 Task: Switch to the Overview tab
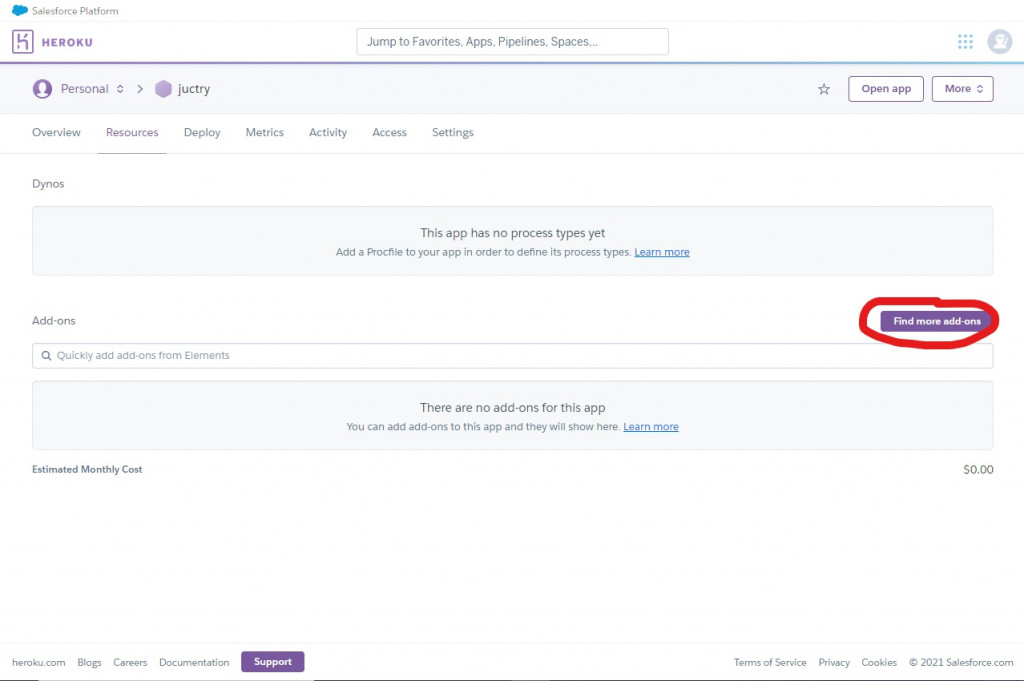click(56, 133)
